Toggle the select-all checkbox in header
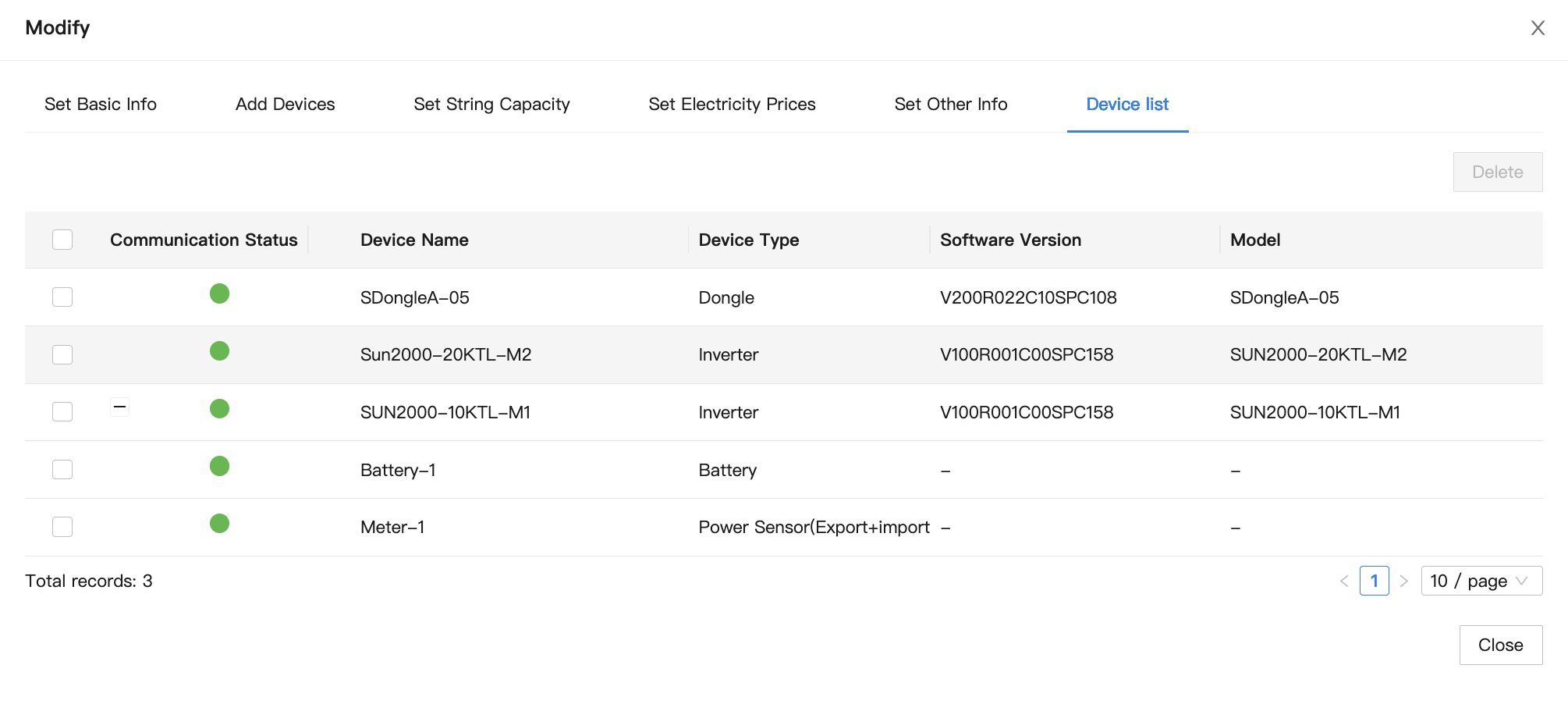1568x704 pixels. click(x=62, y=240)
